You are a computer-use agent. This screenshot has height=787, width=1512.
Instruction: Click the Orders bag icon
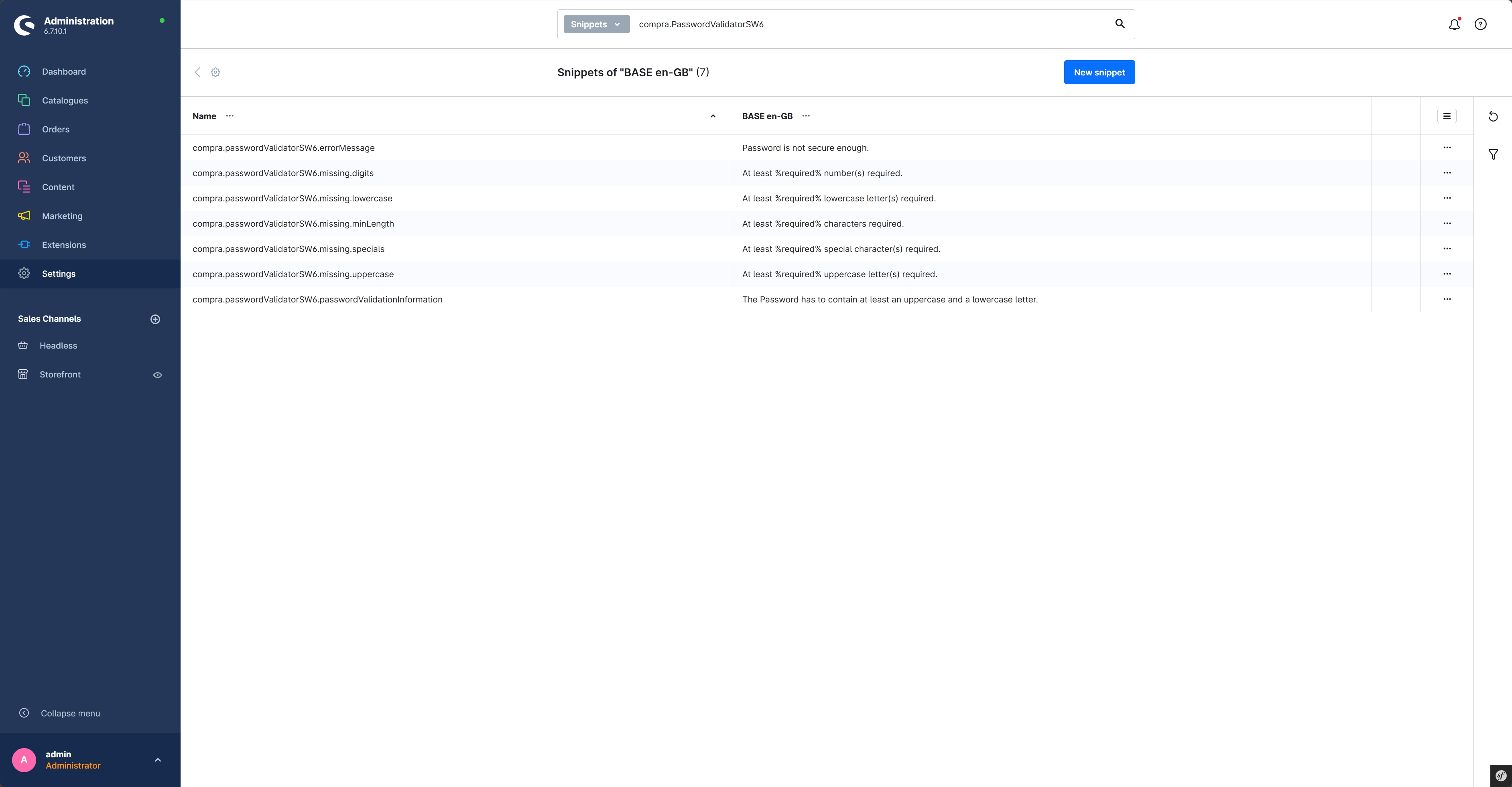click(x=24, y=129)
